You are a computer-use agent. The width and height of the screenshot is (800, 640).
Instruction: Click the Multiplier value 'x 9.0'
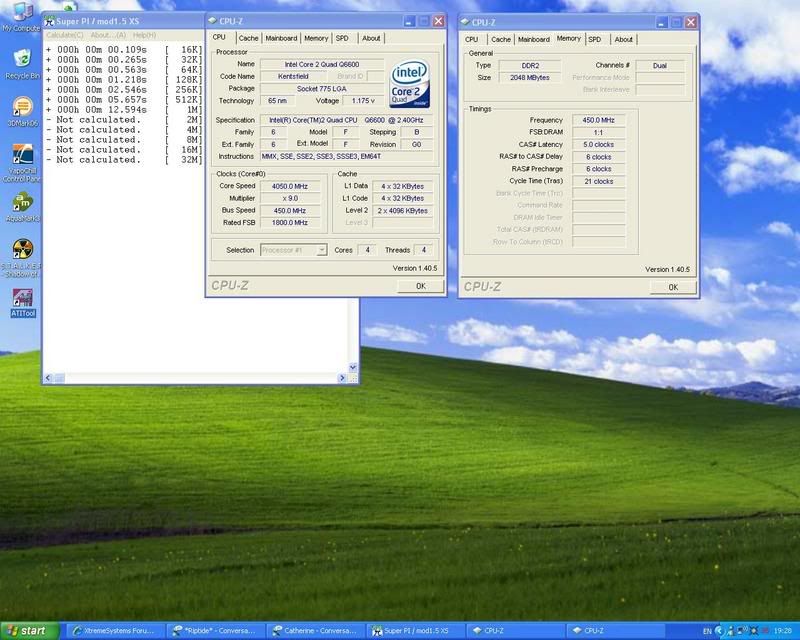(x=290, y=199)
